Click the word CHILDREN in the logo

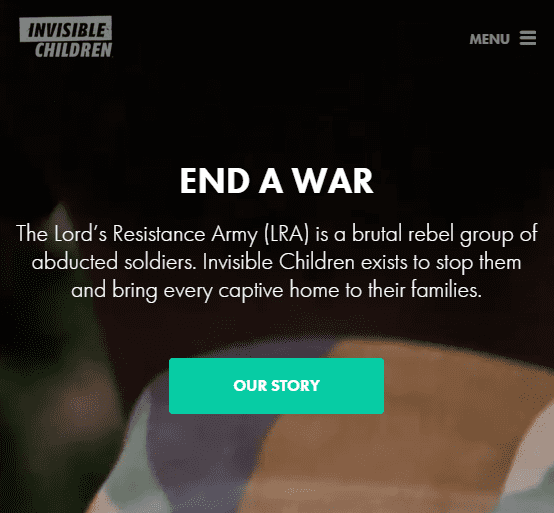(x=73, y=50)
